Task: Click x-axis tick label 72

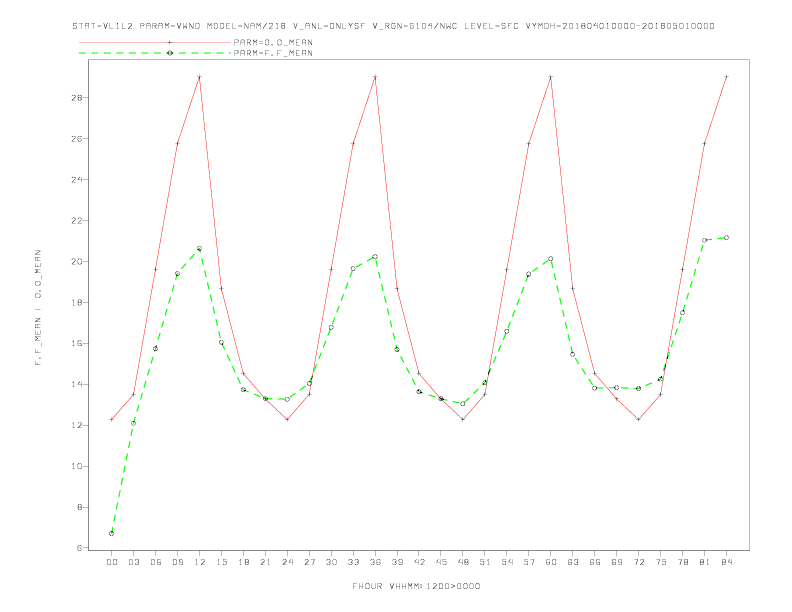Action: pos(638,562)
